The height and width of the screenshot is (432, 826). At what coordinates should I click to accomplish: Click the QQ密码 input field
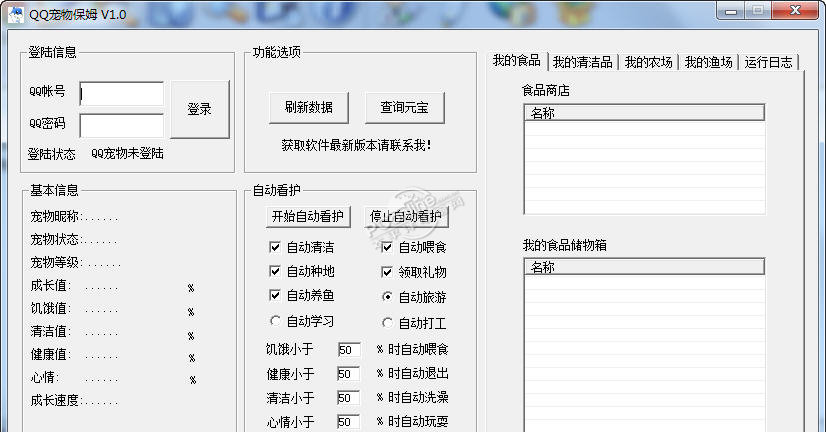click(121, 125)
